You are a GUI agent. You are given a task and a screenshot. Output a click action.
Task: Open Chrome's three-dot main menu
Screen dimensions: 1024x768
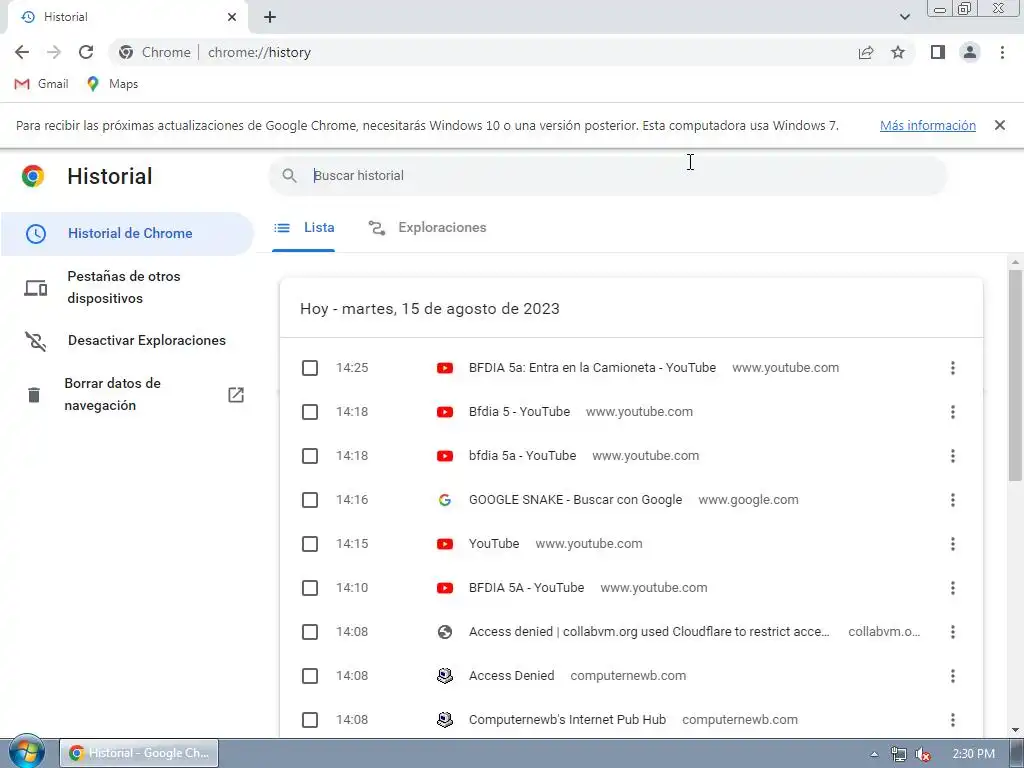[1002, 52]
